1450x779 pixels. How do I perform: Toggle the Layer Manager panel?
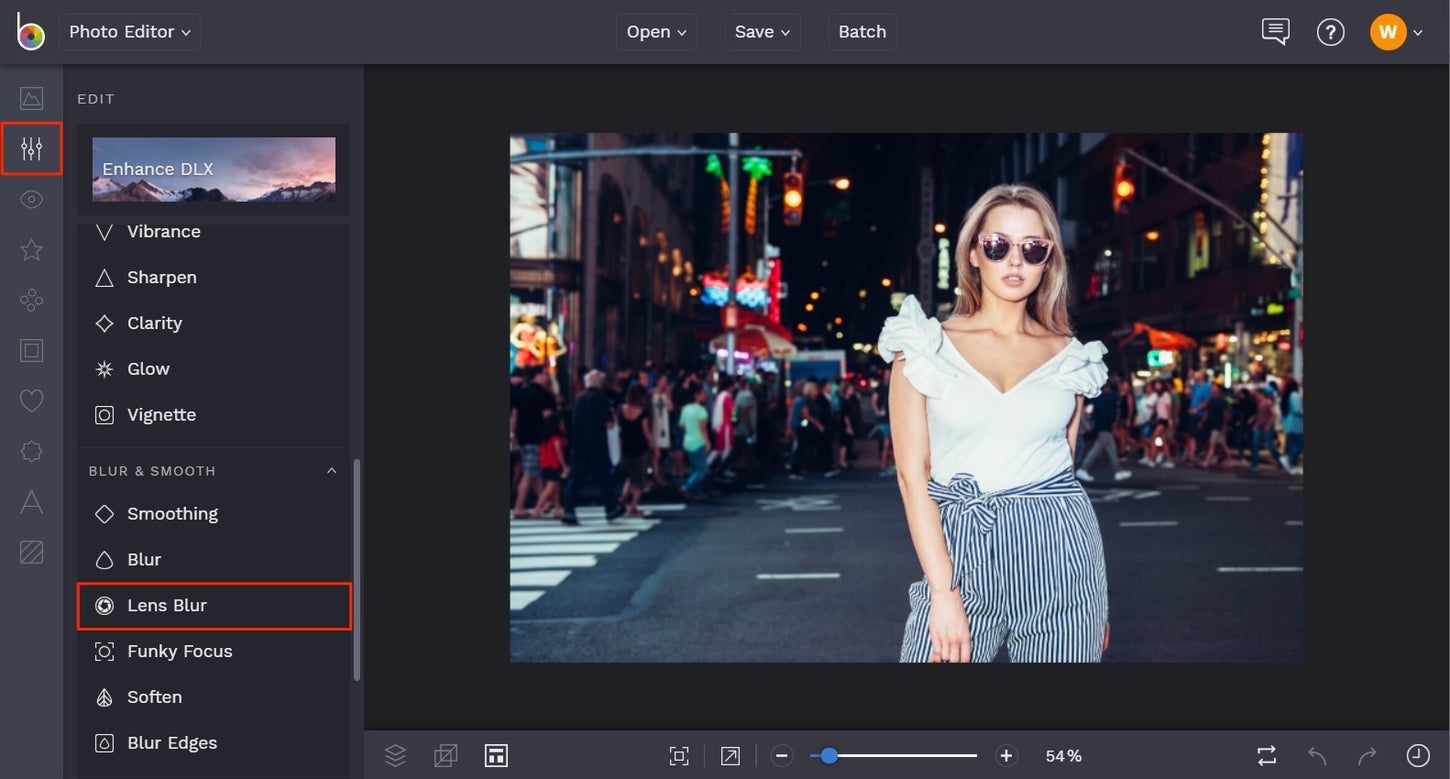pos(395,755)
